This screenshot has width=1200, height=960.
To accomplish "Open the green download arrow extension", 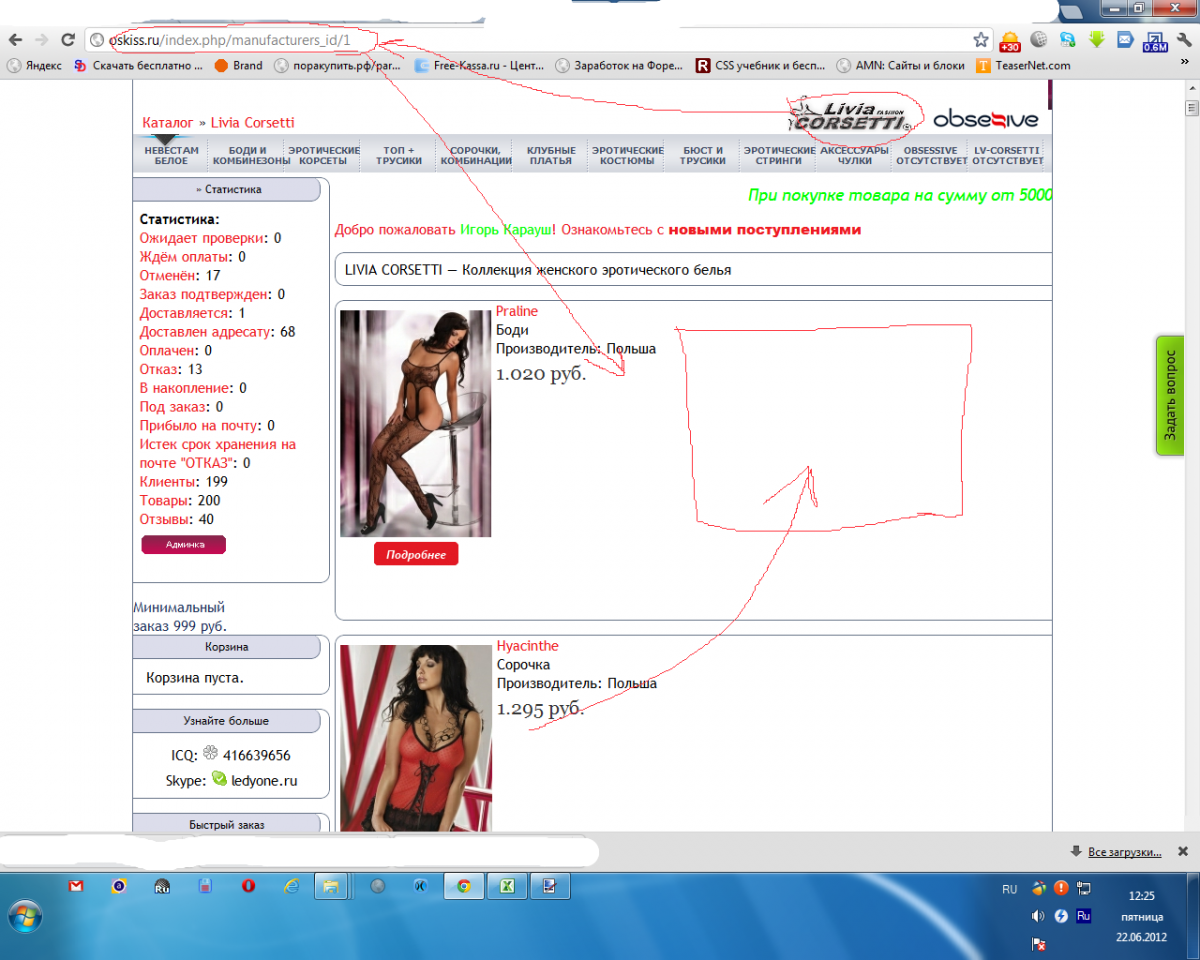I will 1097,40.
